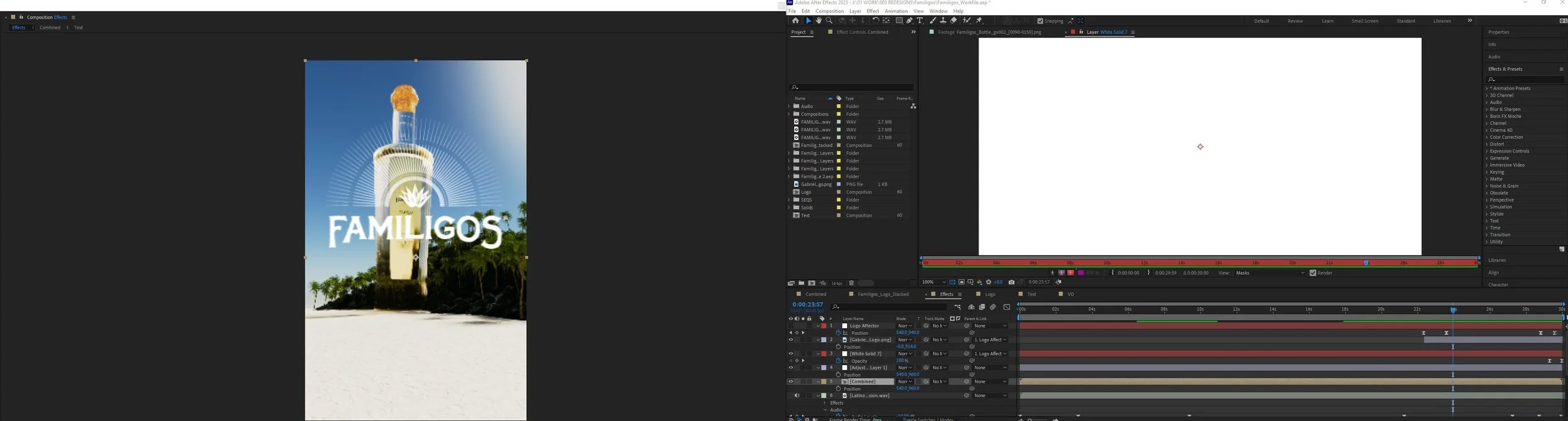The image size is (1568, 421).
Task: Select the Rotation tool
Action: click(x=876, y=21)
